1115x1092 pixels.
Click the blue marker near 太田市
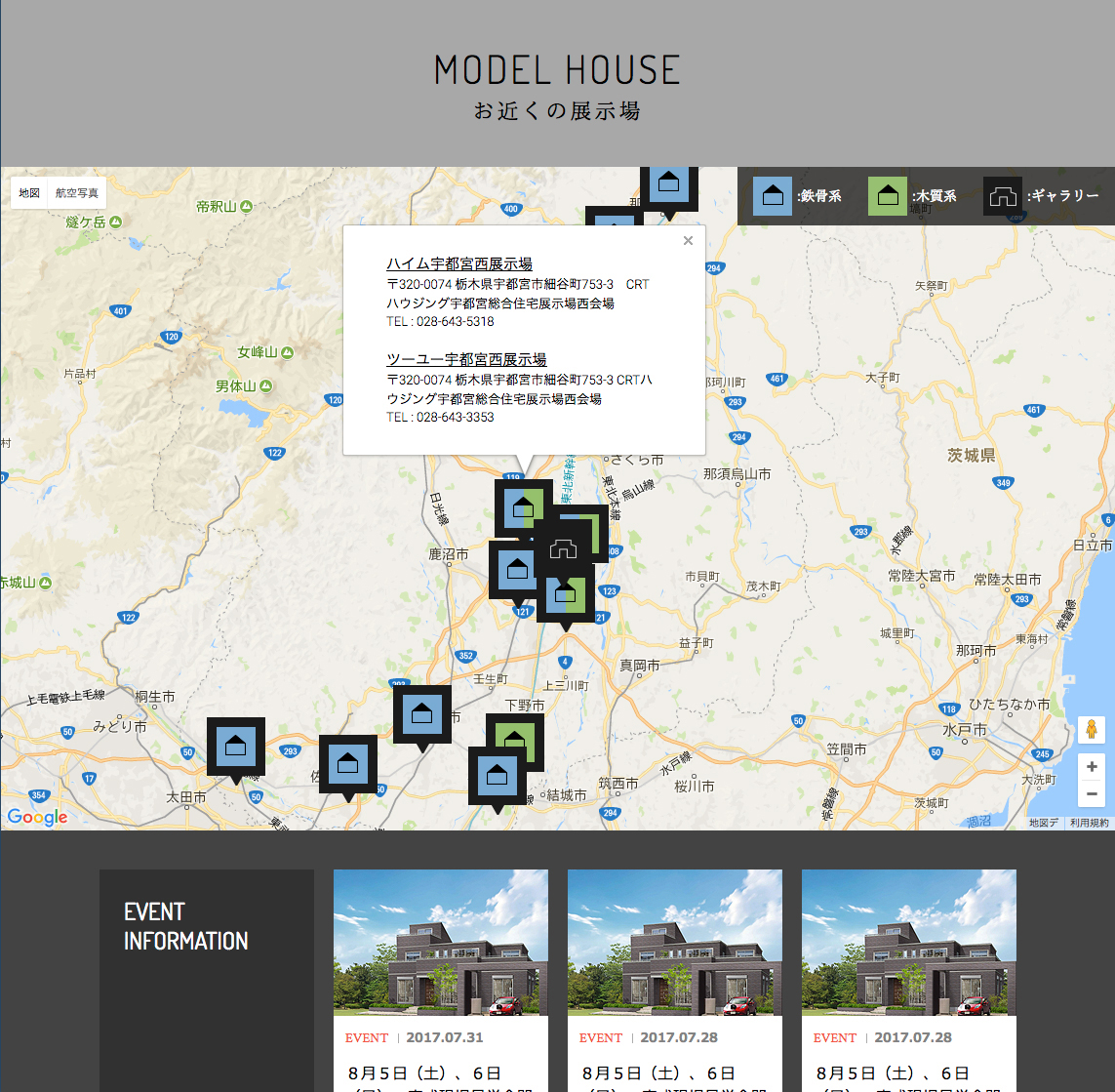235,747
